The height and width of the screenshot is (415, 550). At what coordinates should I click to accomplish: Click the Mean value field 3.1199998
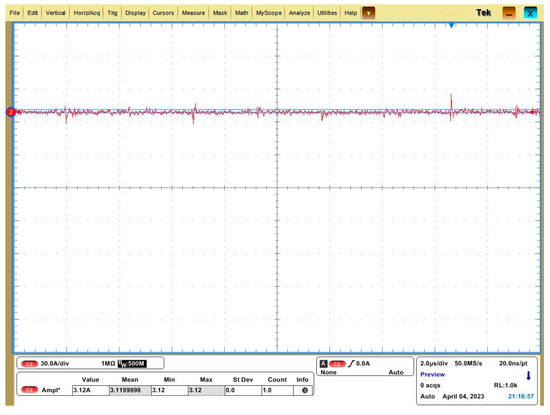pyautogui.click(x=130, y=390)
